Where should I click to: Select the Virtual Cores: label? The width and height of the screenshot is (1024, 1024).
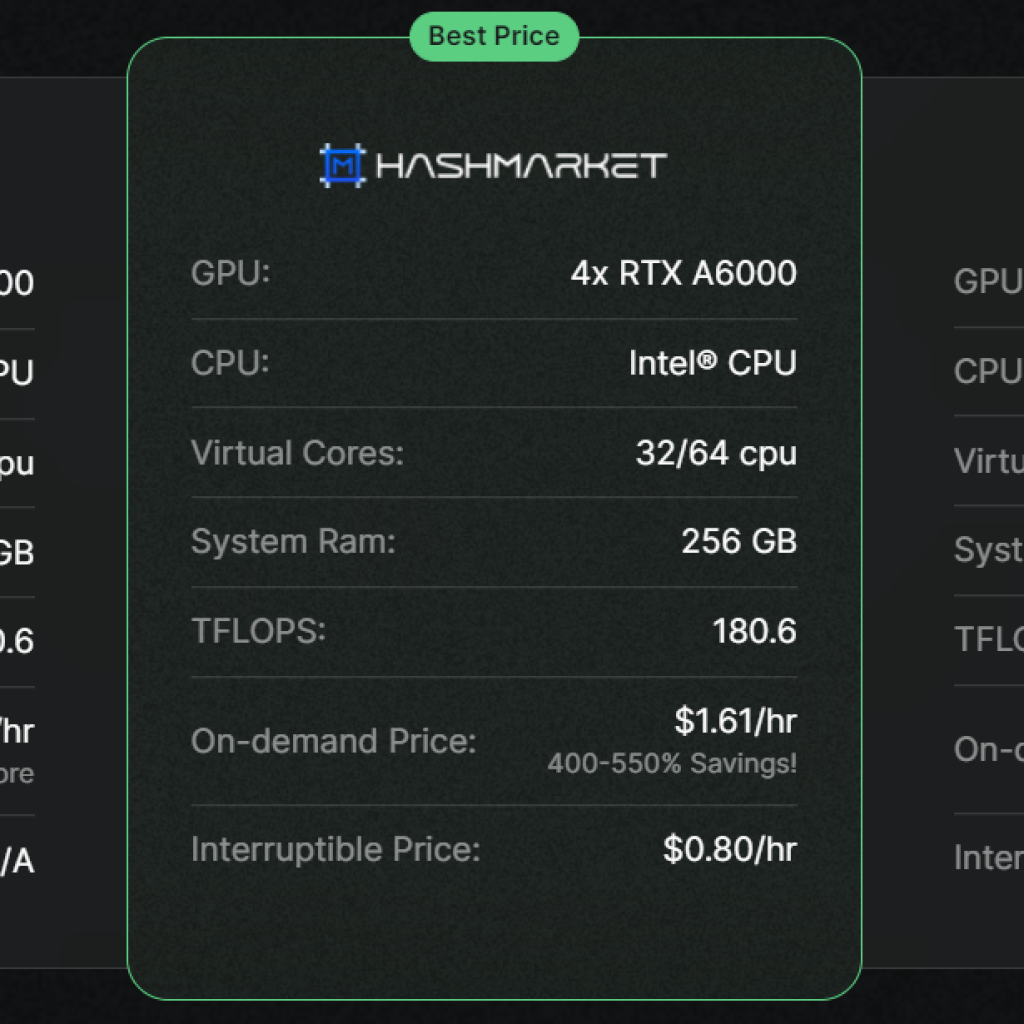297,453
